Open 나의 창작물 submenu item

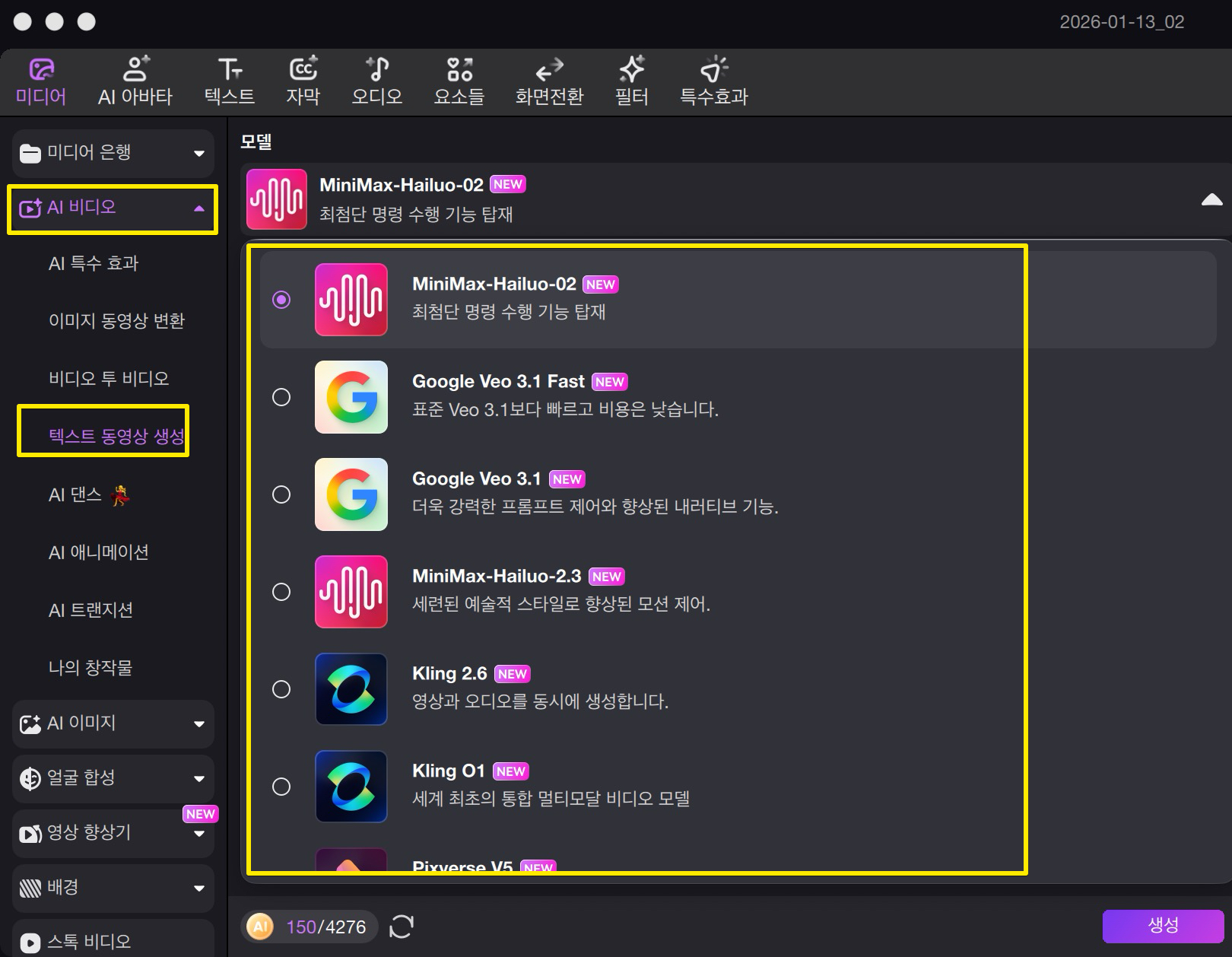point(90,668)
